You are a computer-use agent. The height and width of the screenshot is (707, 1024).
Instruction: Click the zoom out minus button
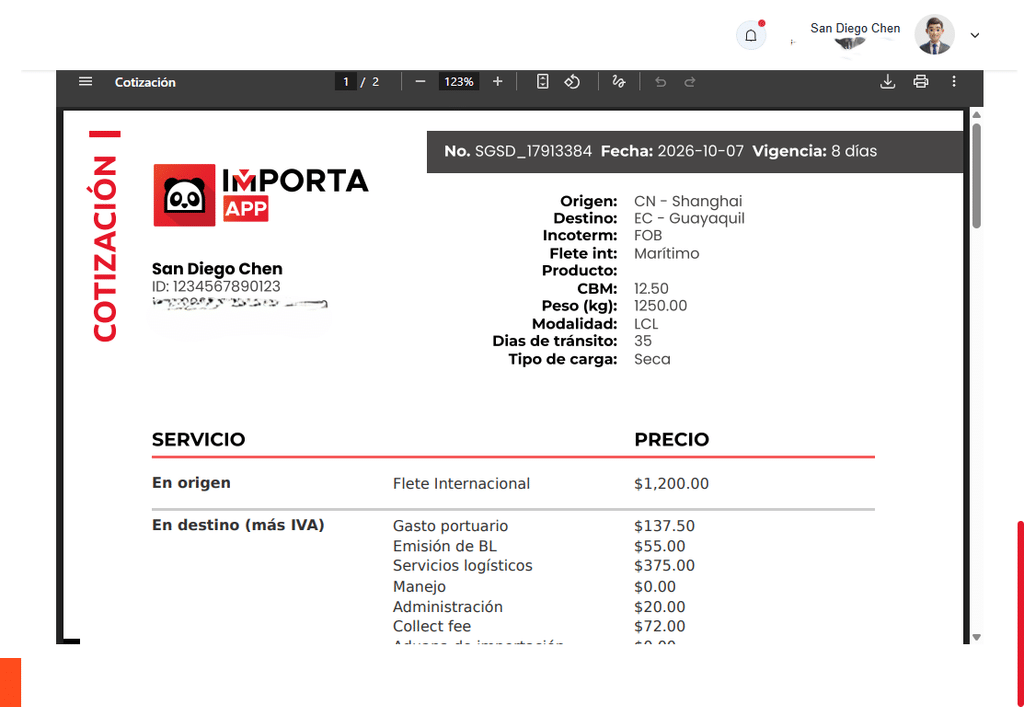pyautogui.click(x=421, y=82)
